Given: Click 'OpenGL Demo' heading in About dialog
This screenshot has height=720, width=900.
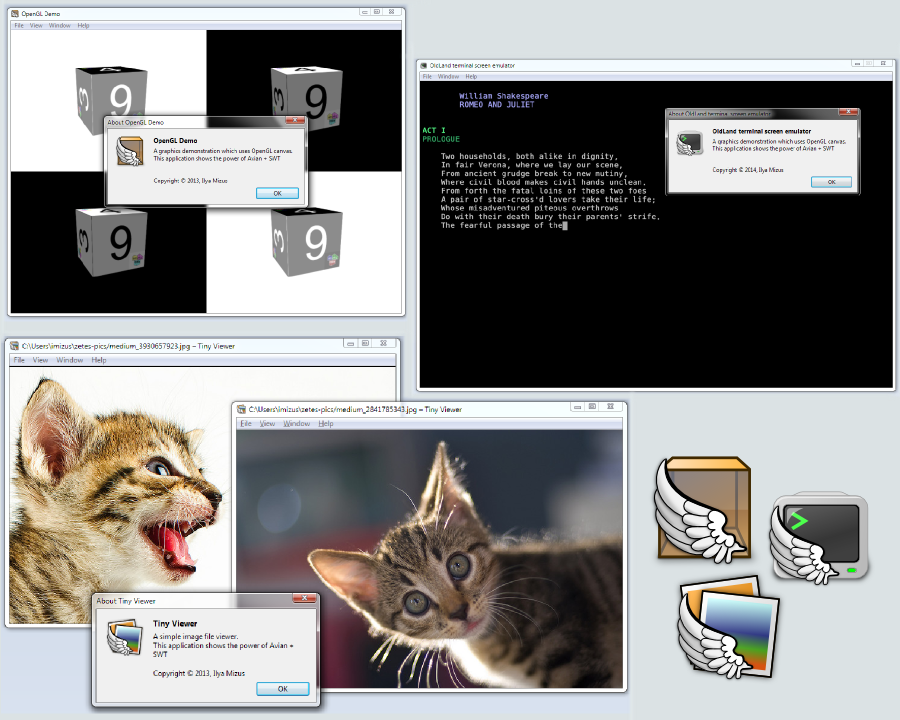Looking at the screenshot, I should click(175, 141).
